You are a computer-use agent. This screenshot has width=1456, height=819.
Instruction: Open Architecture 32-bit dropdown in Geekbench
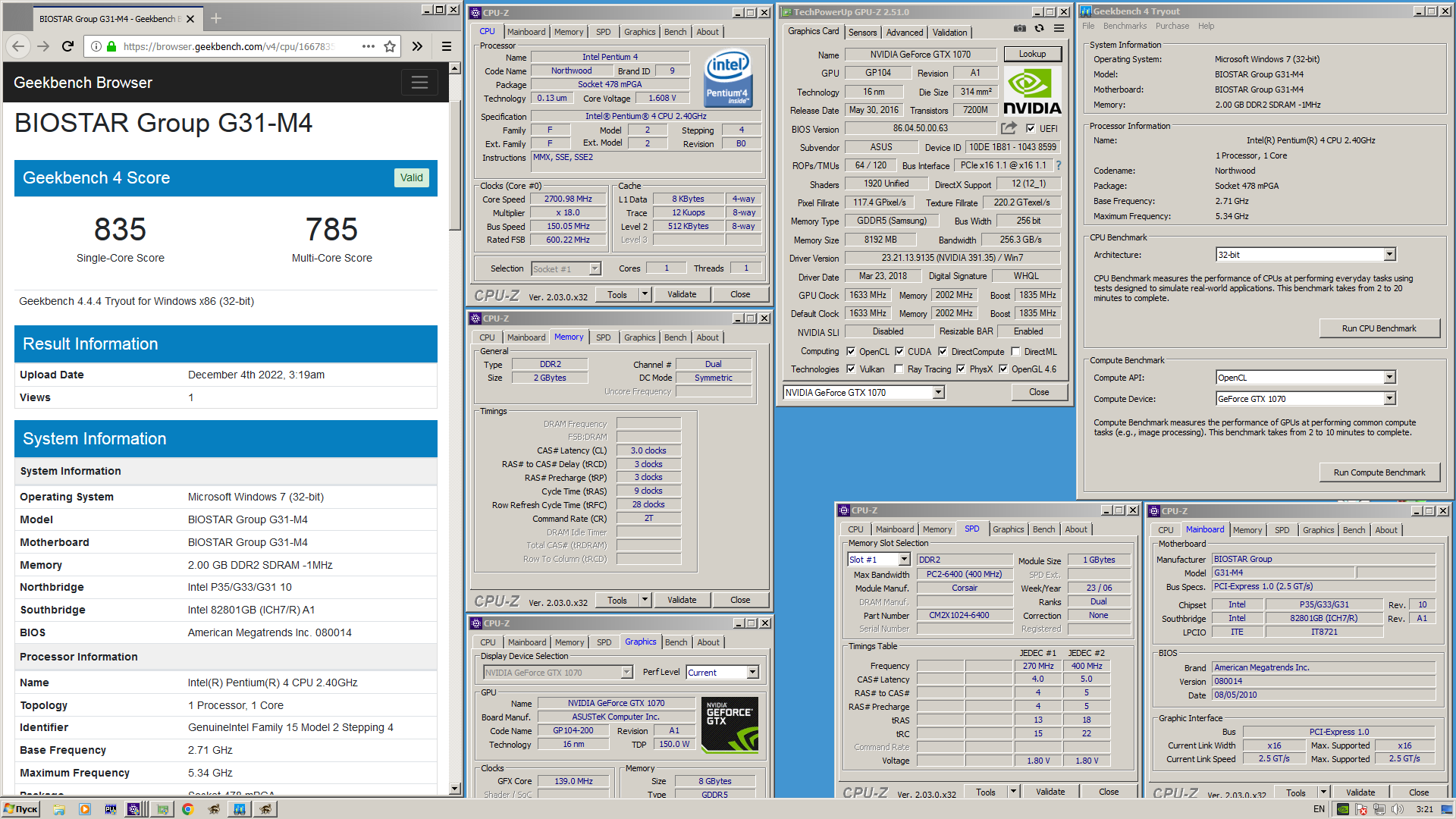[x=1389, y=254]
